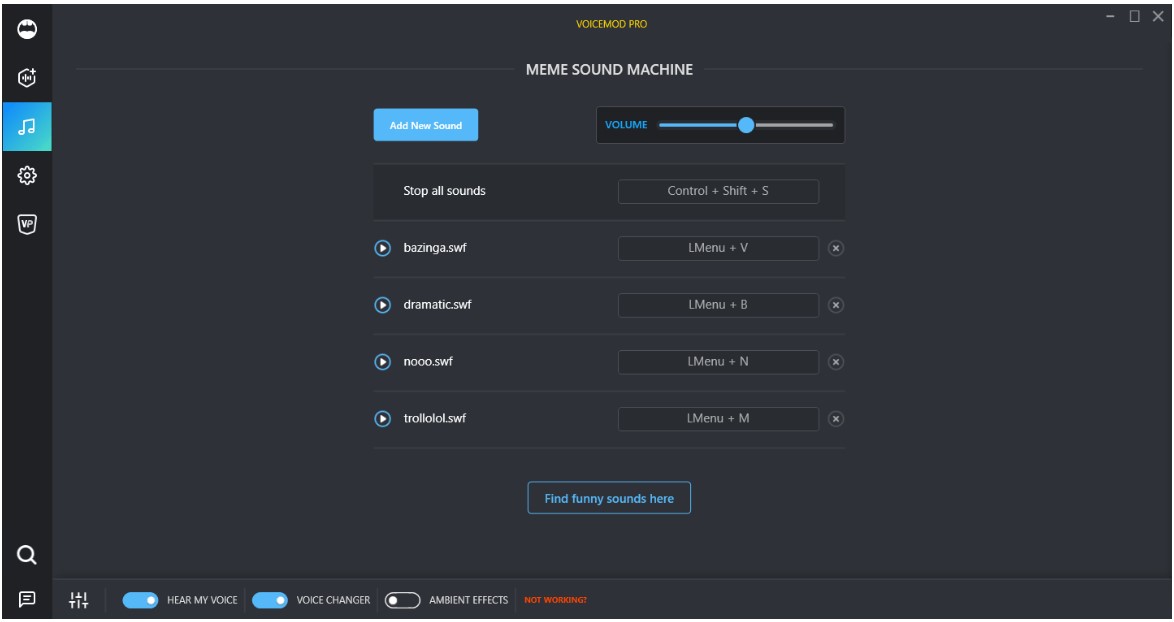
Task: Open the Voicemod logo home icon
Action: (27, 29)
